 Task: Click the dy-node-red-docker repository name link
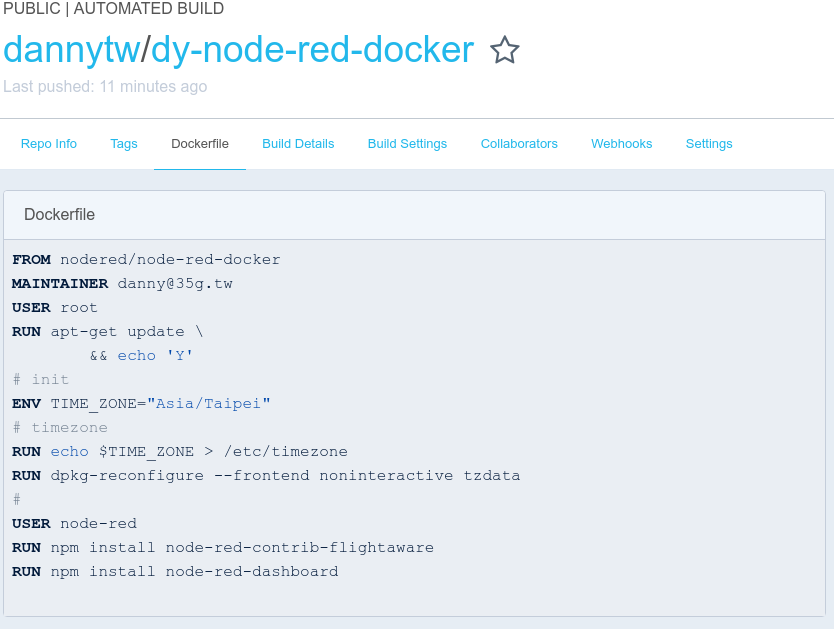(312, 50)
